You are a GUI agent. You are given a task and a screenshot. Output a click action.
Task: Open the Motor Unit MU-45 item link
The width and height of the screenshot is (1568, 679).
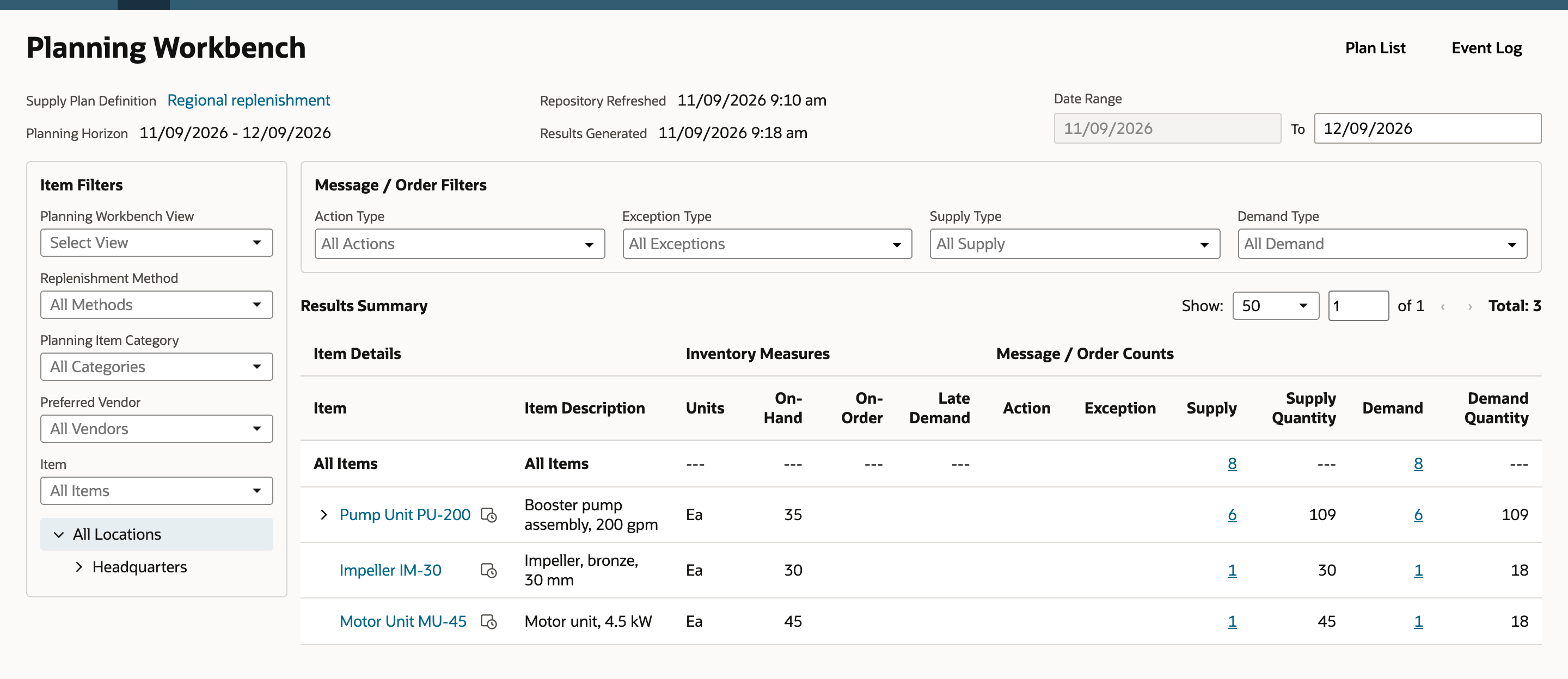pyautogui.click(x=403, y=621)
